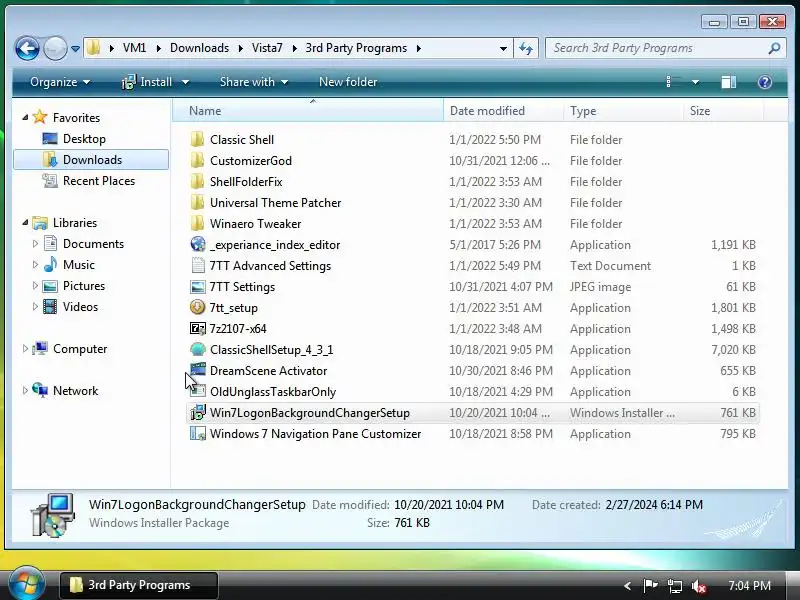Select the 7z2107-x64 application icon

click(197, 329)
